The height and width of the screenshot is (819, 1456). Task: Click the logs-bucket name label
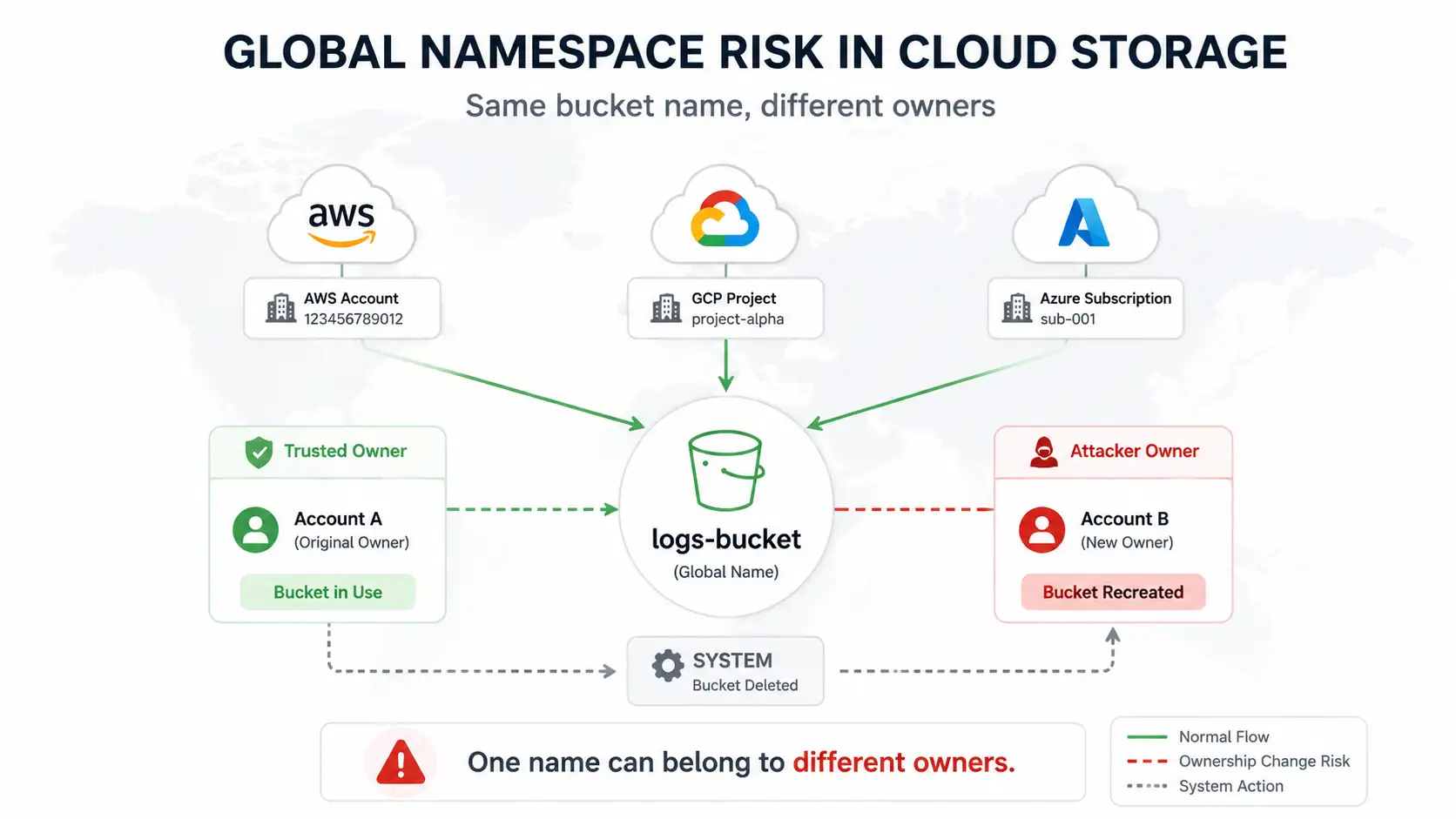pos(726,540)
